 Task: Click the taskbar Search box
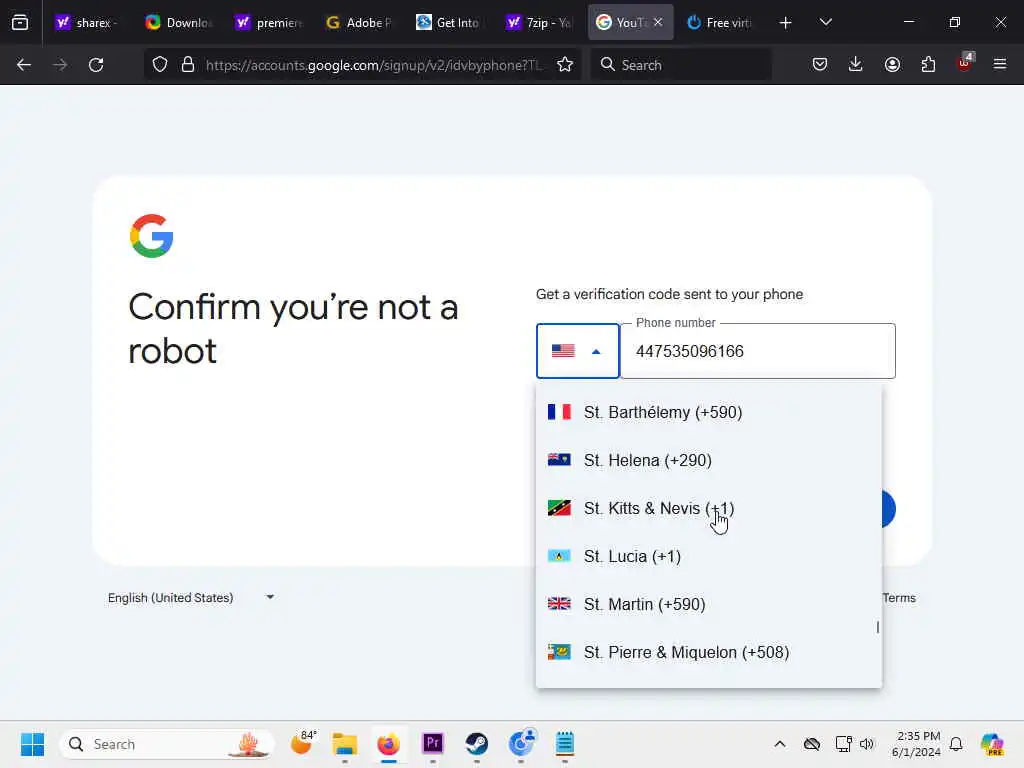click(x=167, y=744)
